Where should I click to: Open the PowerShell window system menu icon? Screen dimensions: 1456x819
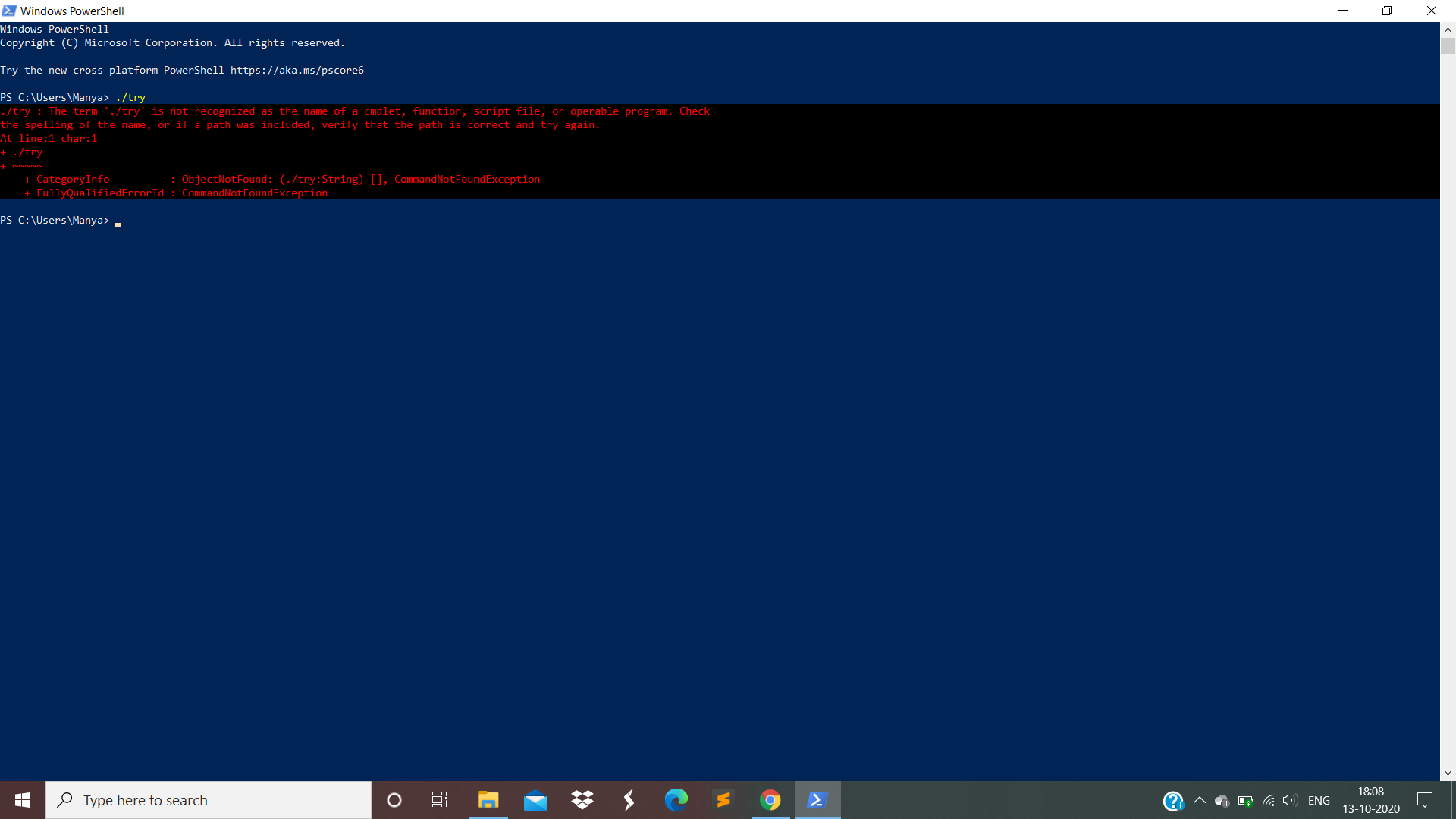click(8, 11)
